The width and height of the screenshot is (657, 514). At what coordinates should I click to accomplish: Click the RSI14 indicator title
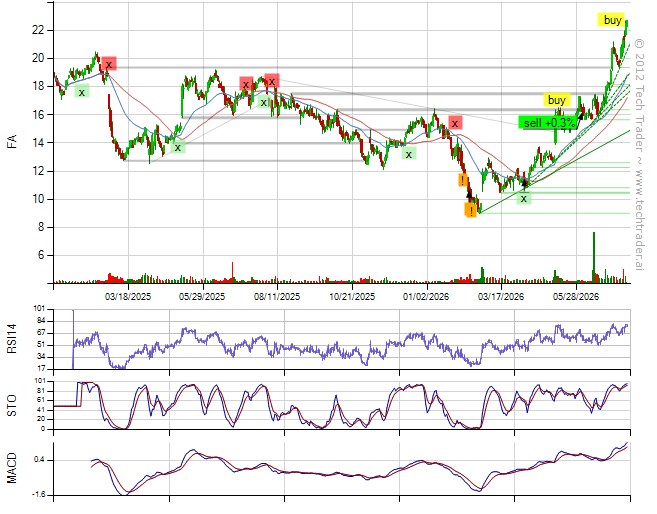pyautogui.click(x=12, y=339)
